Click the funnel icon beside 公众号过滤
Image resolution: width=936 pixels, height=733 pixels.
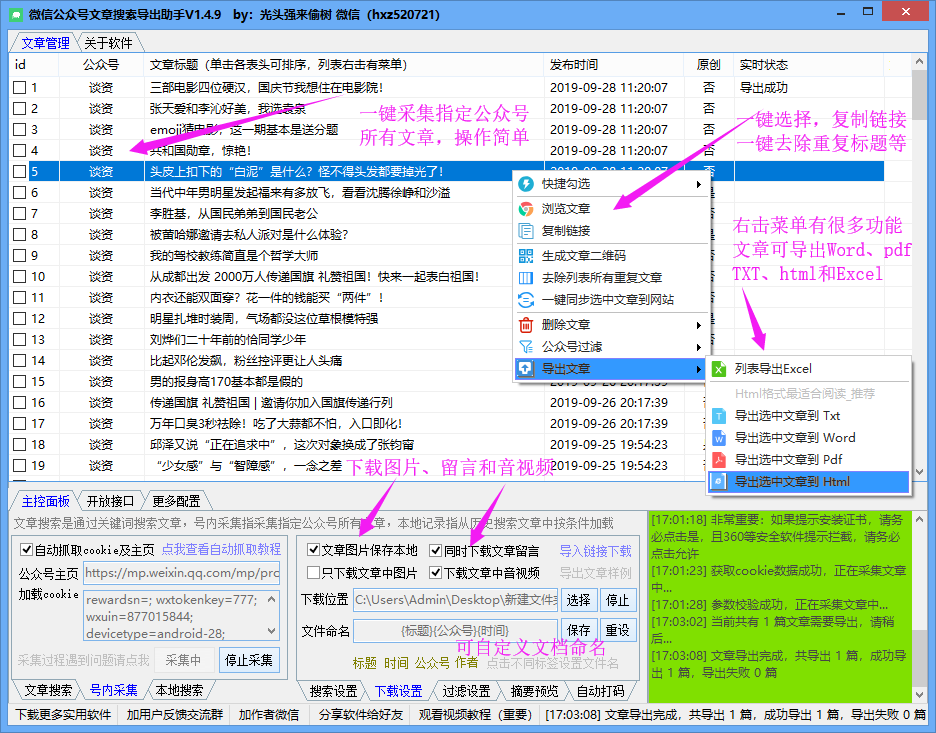pos(526,347)
